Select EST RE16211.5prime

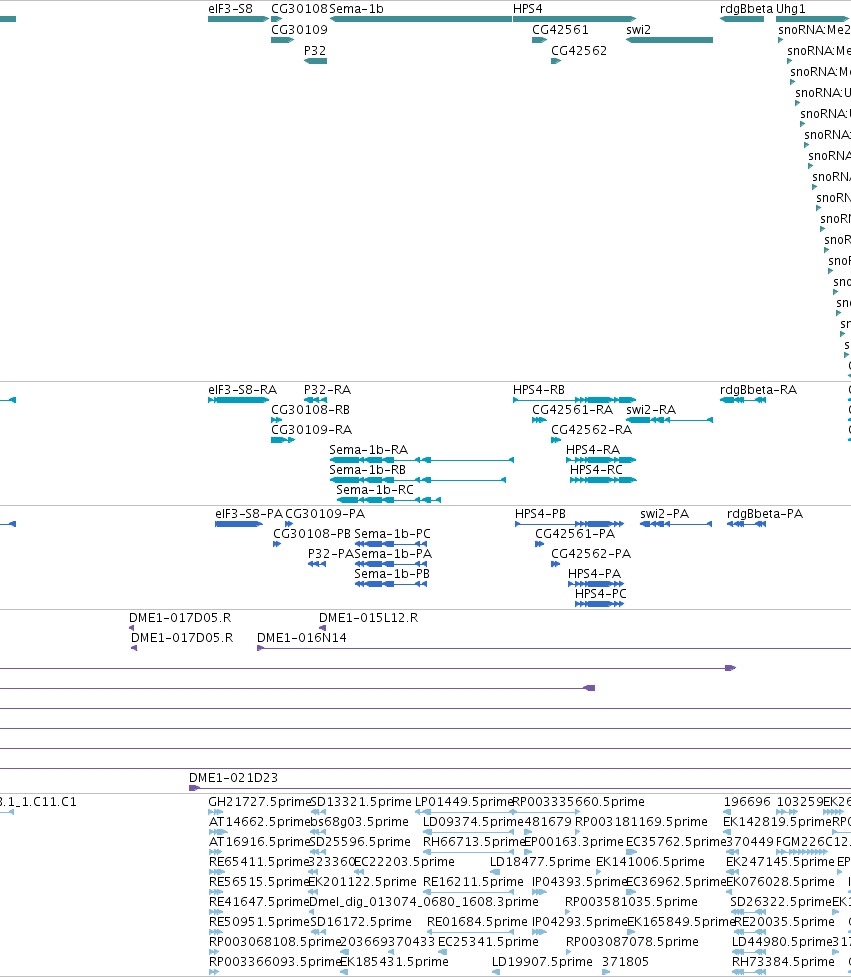coord(473,882)
